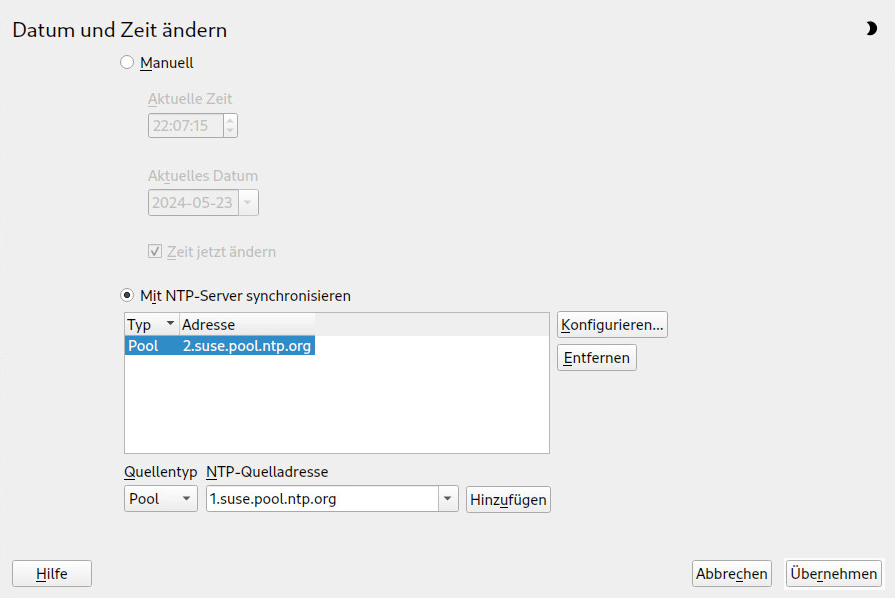Screen dimensions: 895x598
Task: Click the Adresse column header
Action: tap(247, 325)
